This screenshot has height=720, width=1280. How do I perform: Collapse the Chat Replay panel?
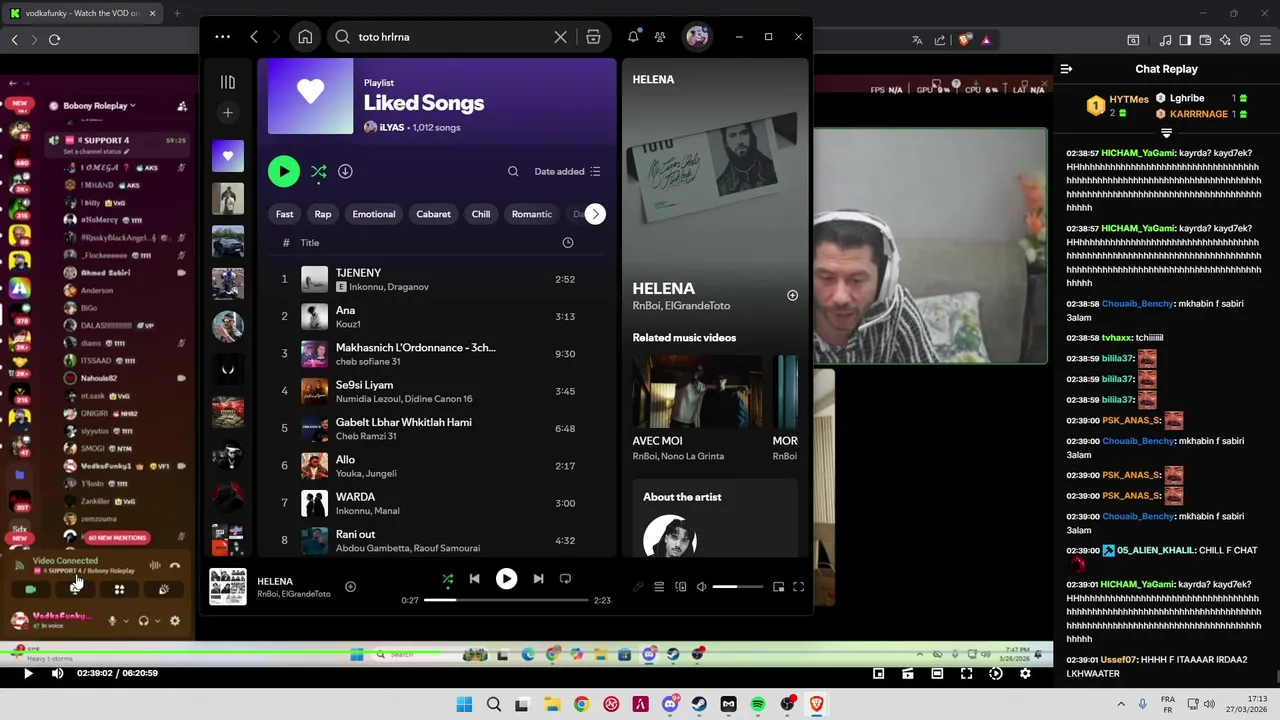tap(1066, 69)
